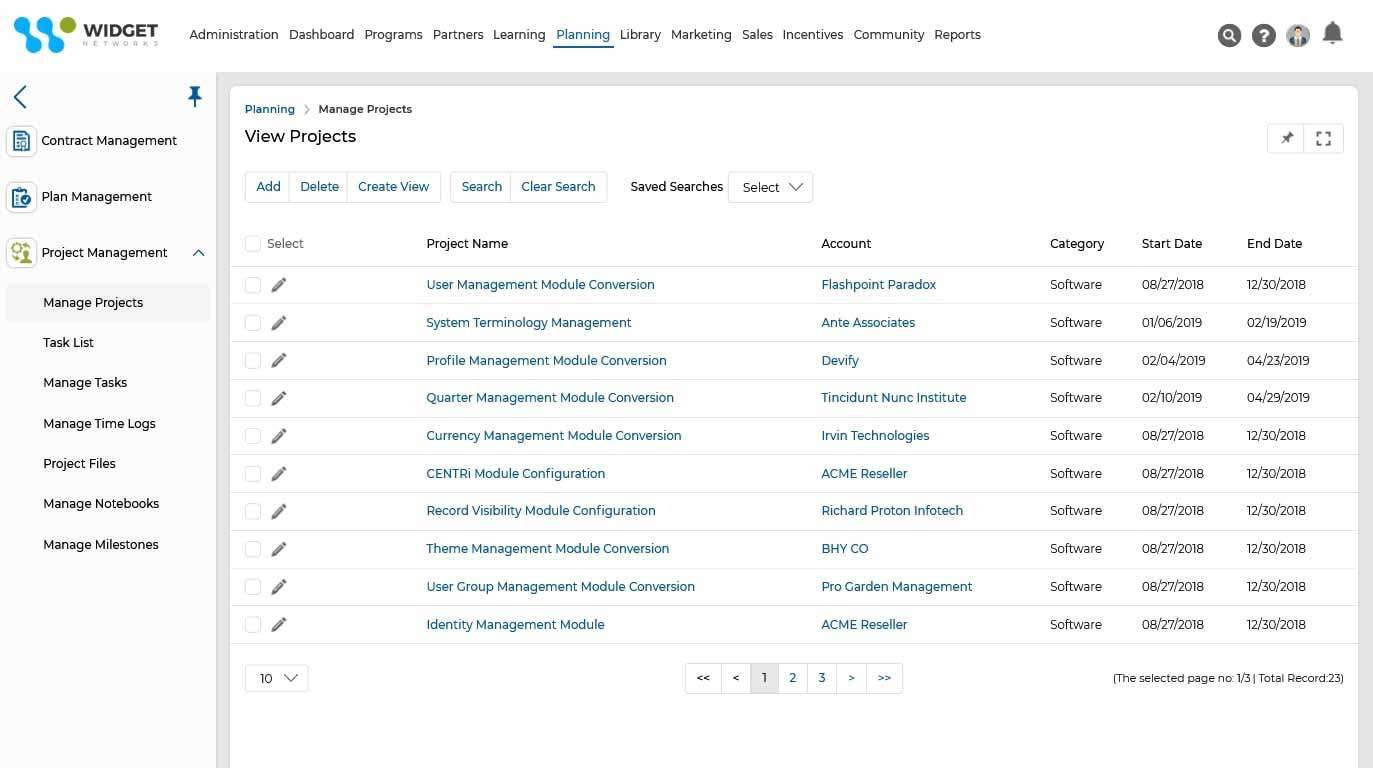Viewport: 1373px width, 768px height.
Task: Open the Marketing menu
Action: 700,34
